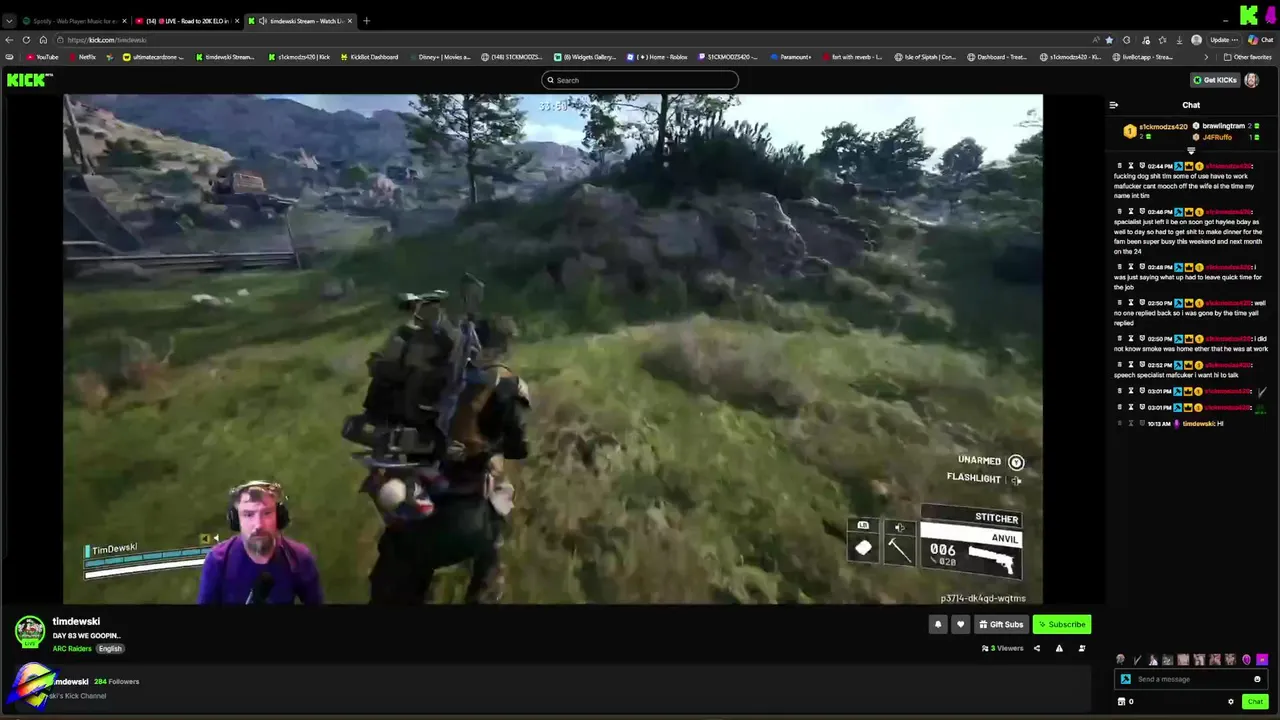The width and height of the screenshot is (1280, 720).
Task: Click the Kick logo to go home
Action: [29, 80]
